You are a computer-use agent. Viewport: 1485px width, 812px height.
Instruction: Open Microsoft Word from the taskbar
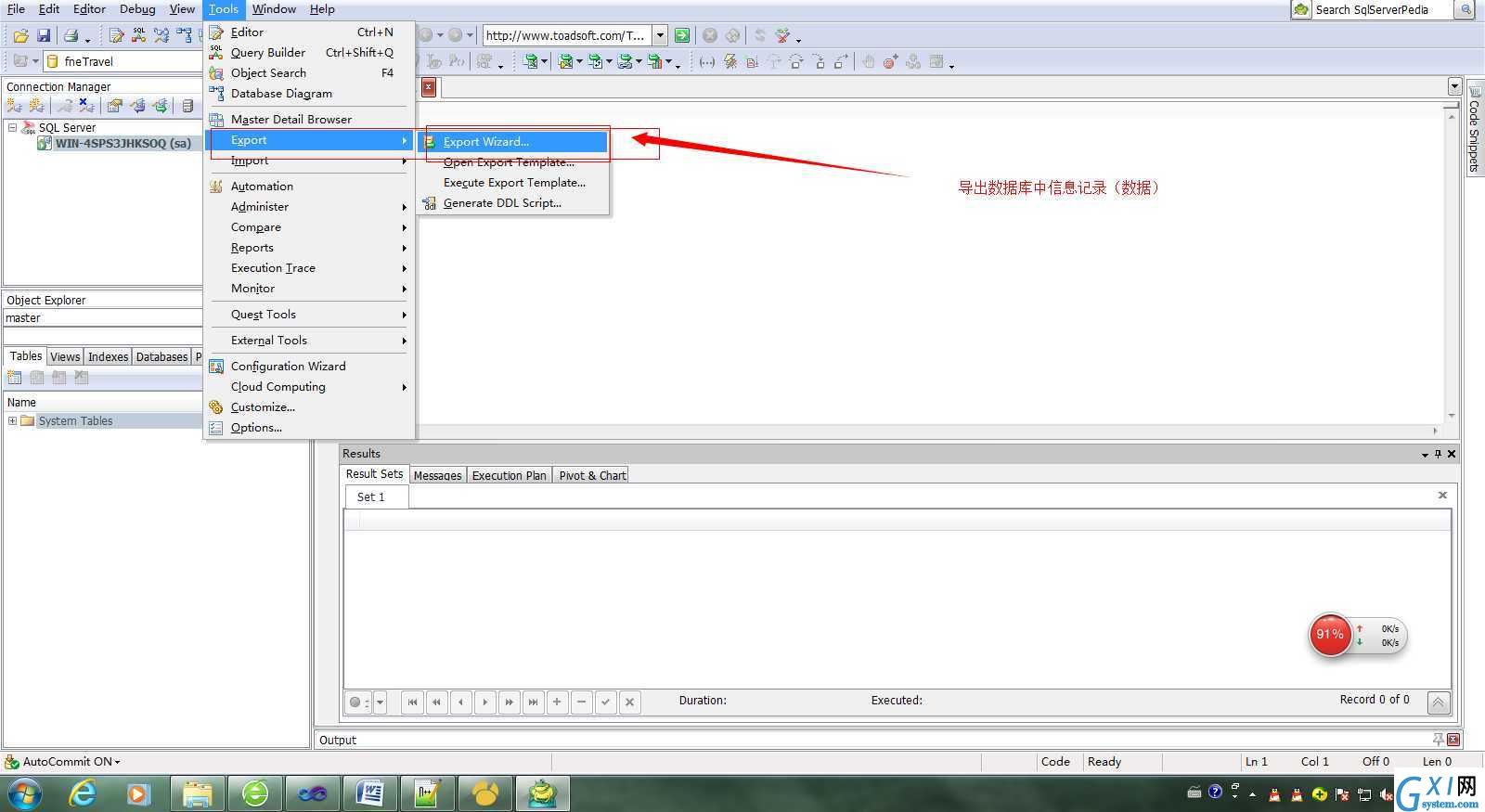coord(369,793)
